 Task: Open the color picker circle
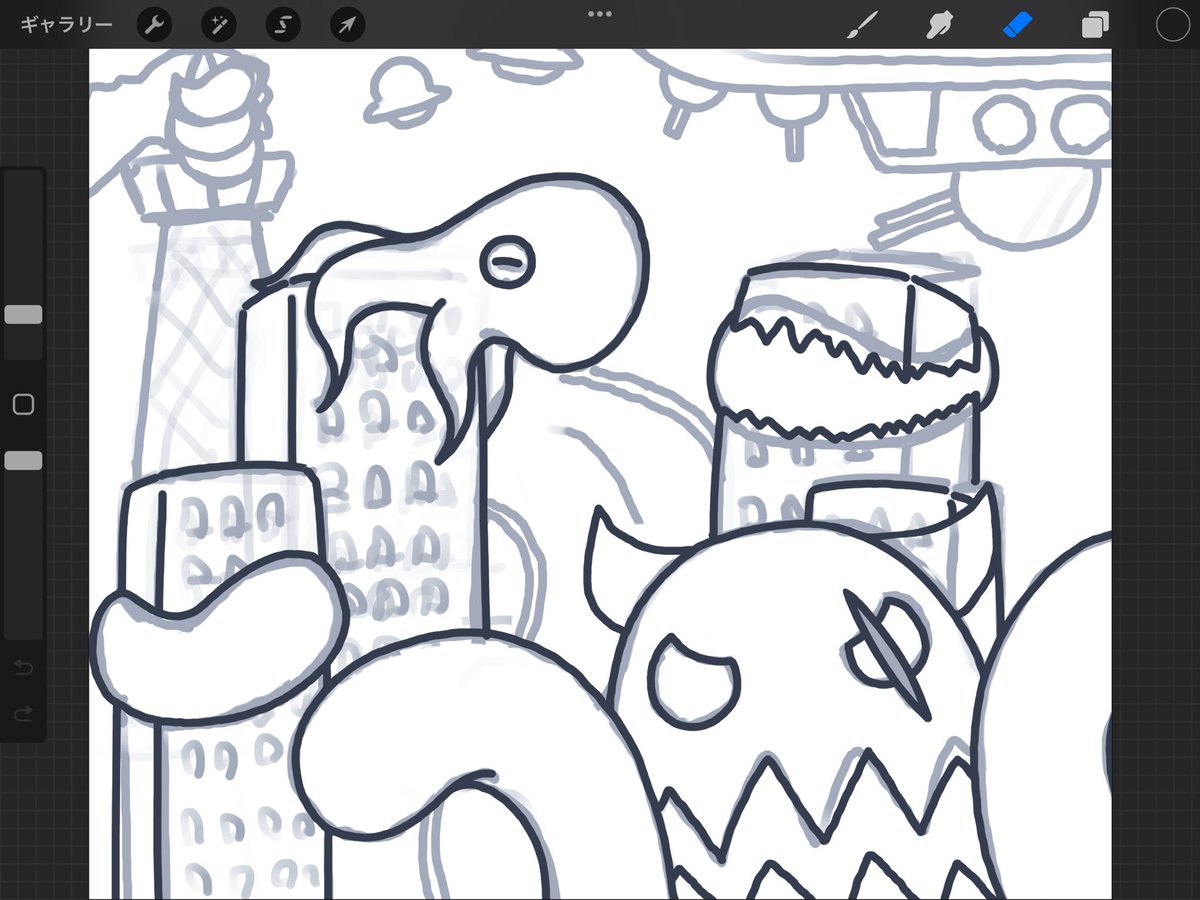point(1172,25)
